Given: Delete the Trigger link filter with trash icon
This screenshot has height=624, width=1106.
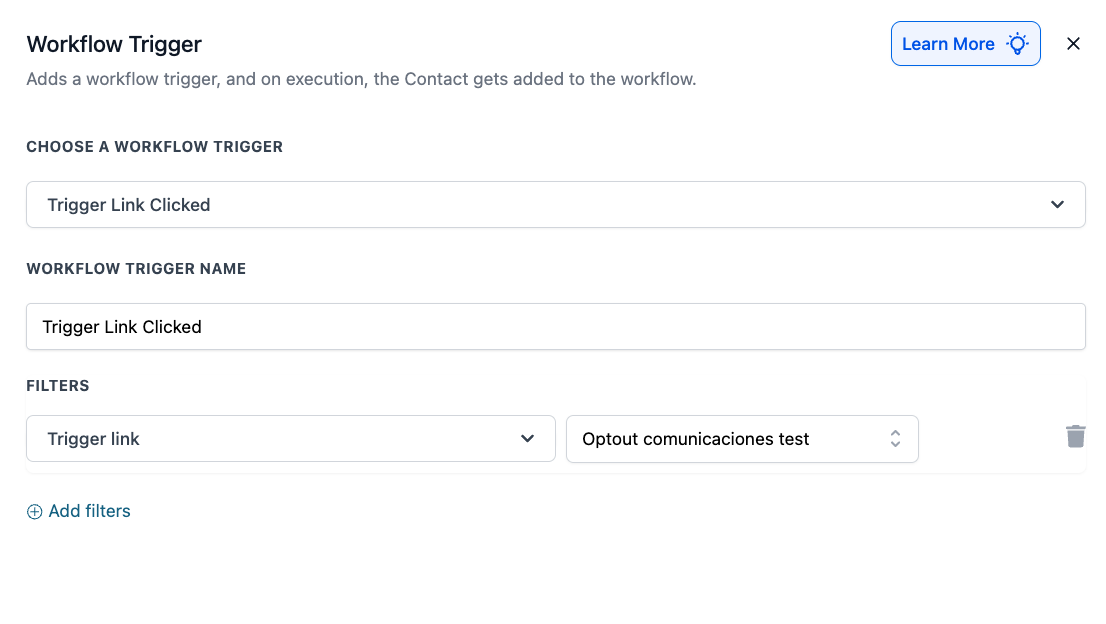Looking at the screenshot, I should tap(1076, 436).
